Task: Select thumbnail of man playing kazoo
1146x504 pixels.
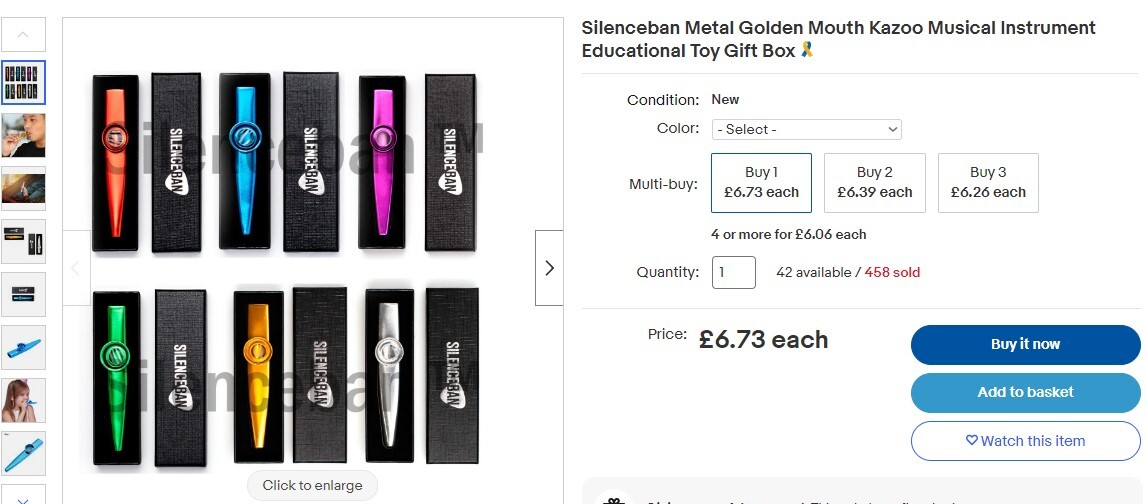Action: (x=23, y=135)
